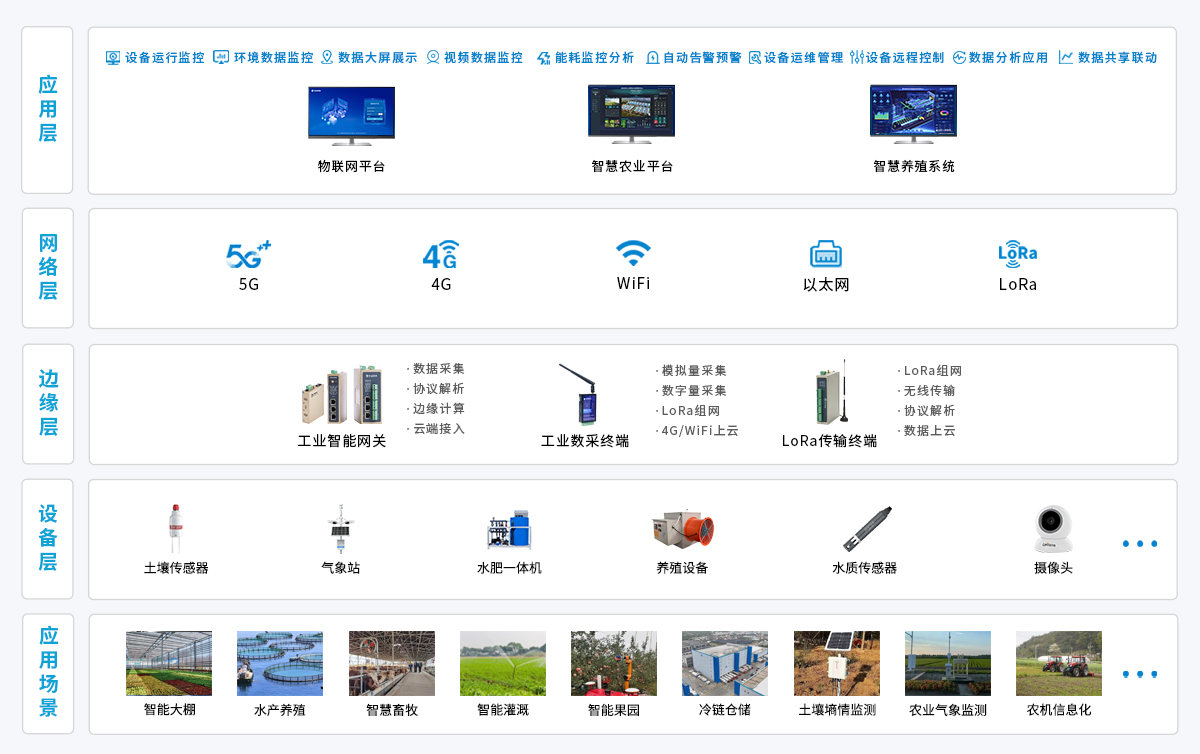
Task: Expand more devices via device layer ellipsis
Action: pos(1140,544)
